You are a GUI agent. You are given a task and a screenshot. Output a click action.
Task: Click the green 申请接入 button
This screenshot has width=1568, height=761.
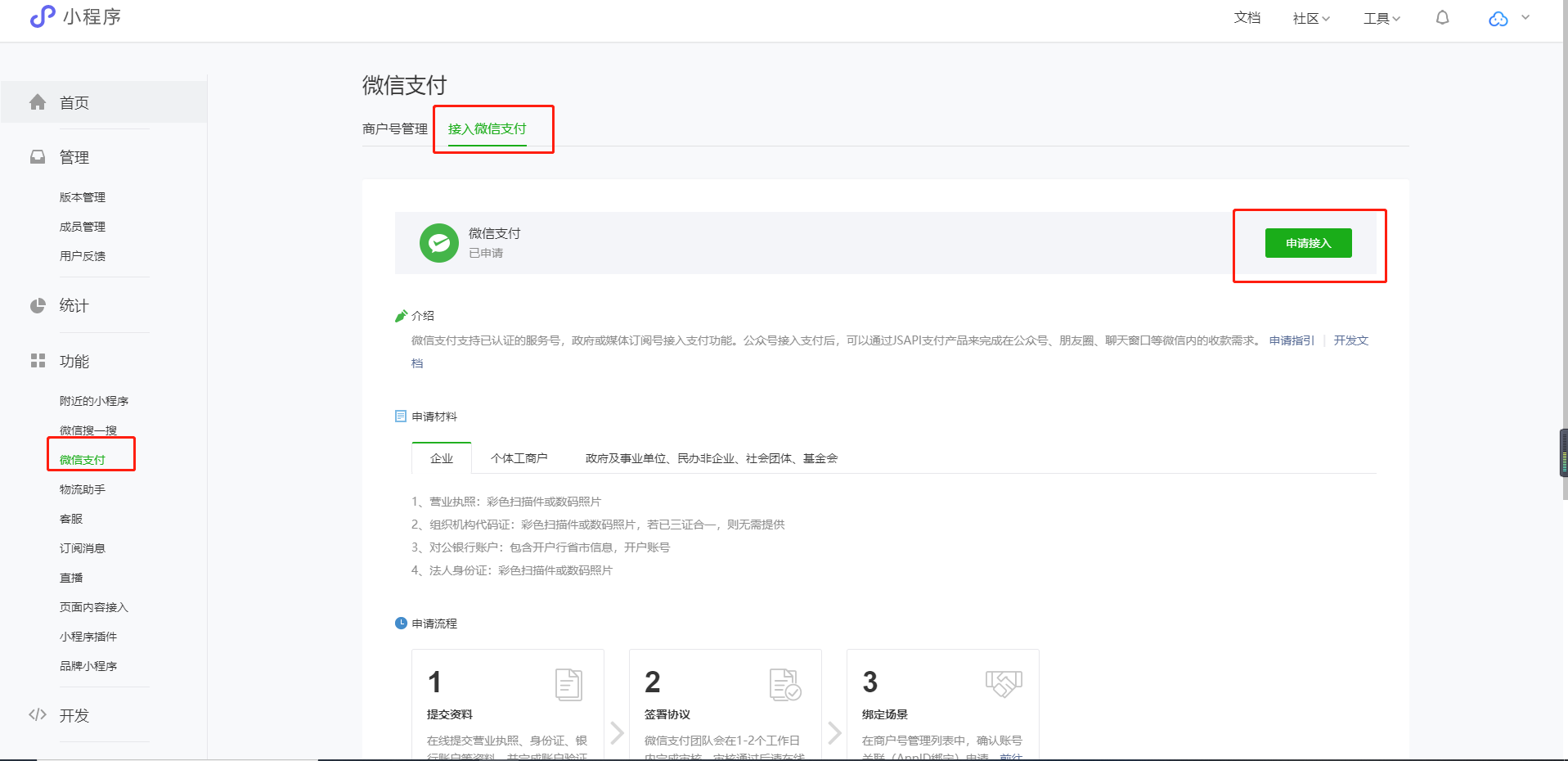click(x=1308, y=243)
